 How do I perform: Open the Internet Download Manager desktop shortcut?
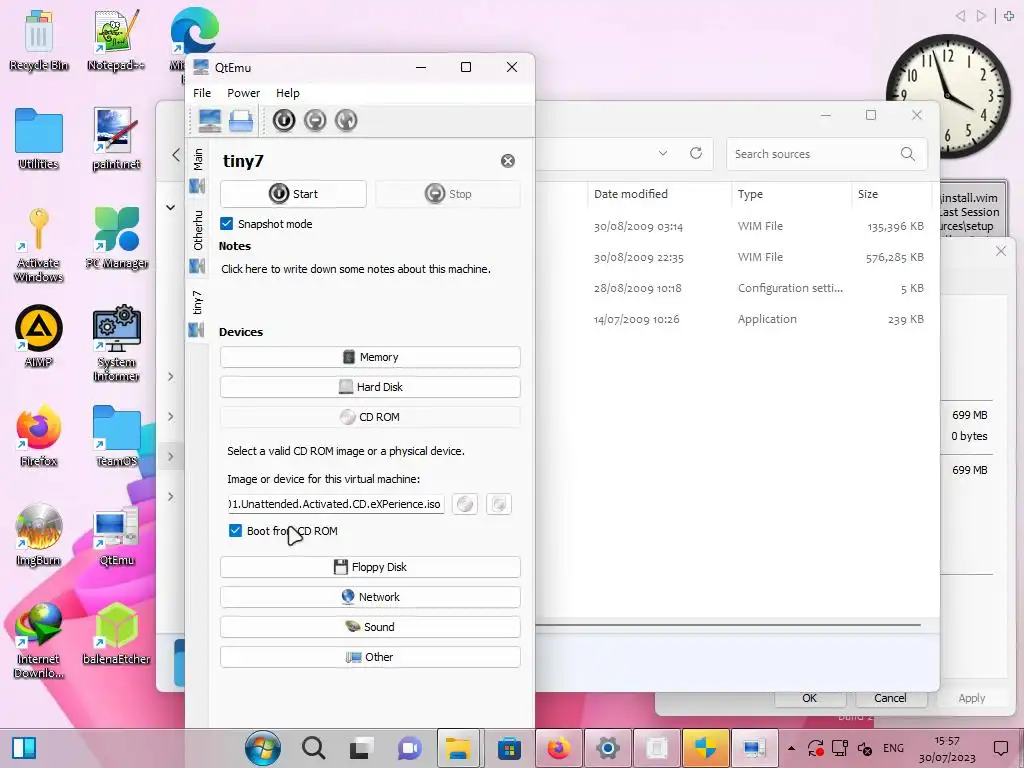point(39,641)
